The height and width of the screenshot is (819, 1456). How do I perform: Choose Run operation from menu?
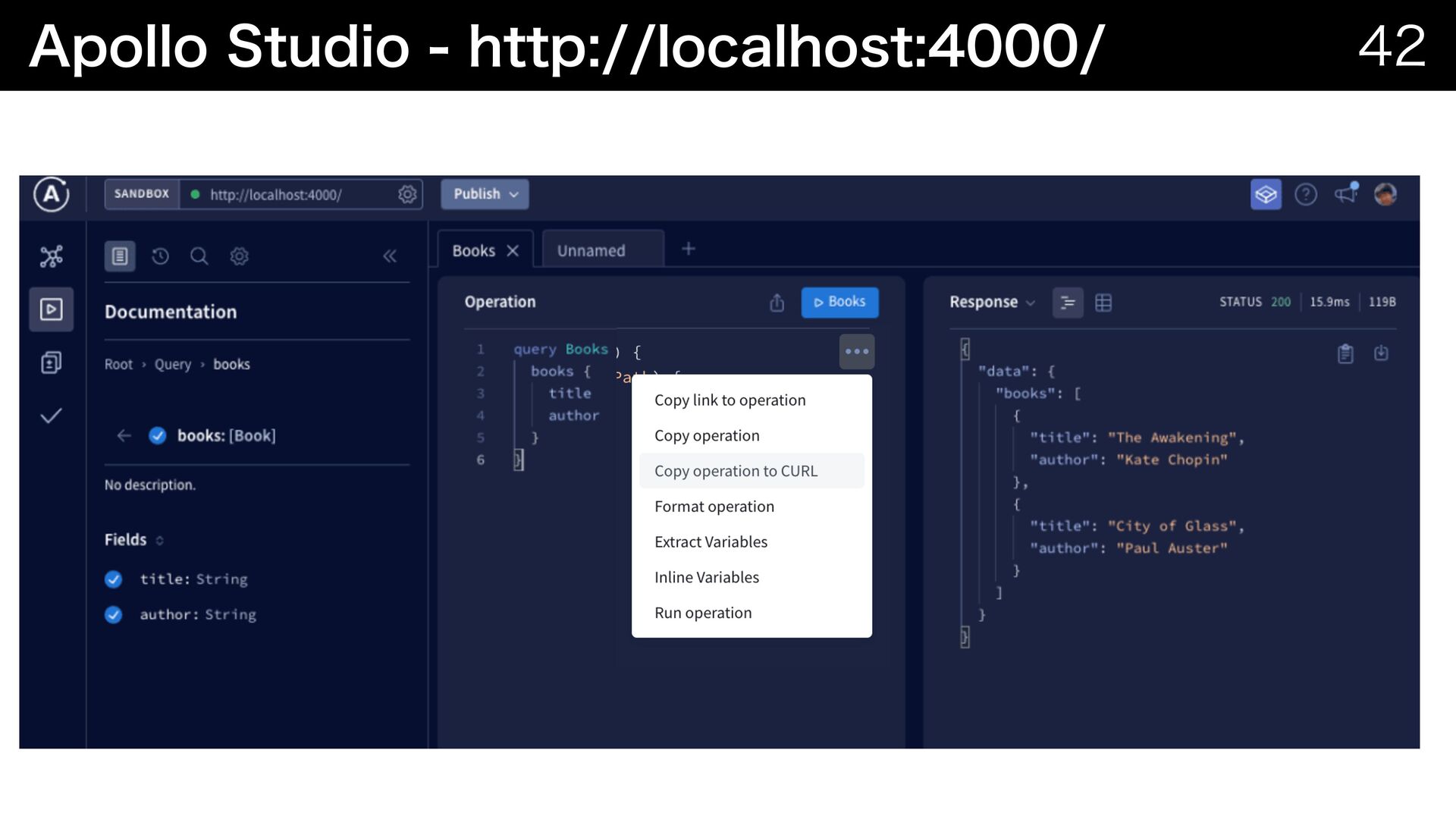(x=752, y=613)
